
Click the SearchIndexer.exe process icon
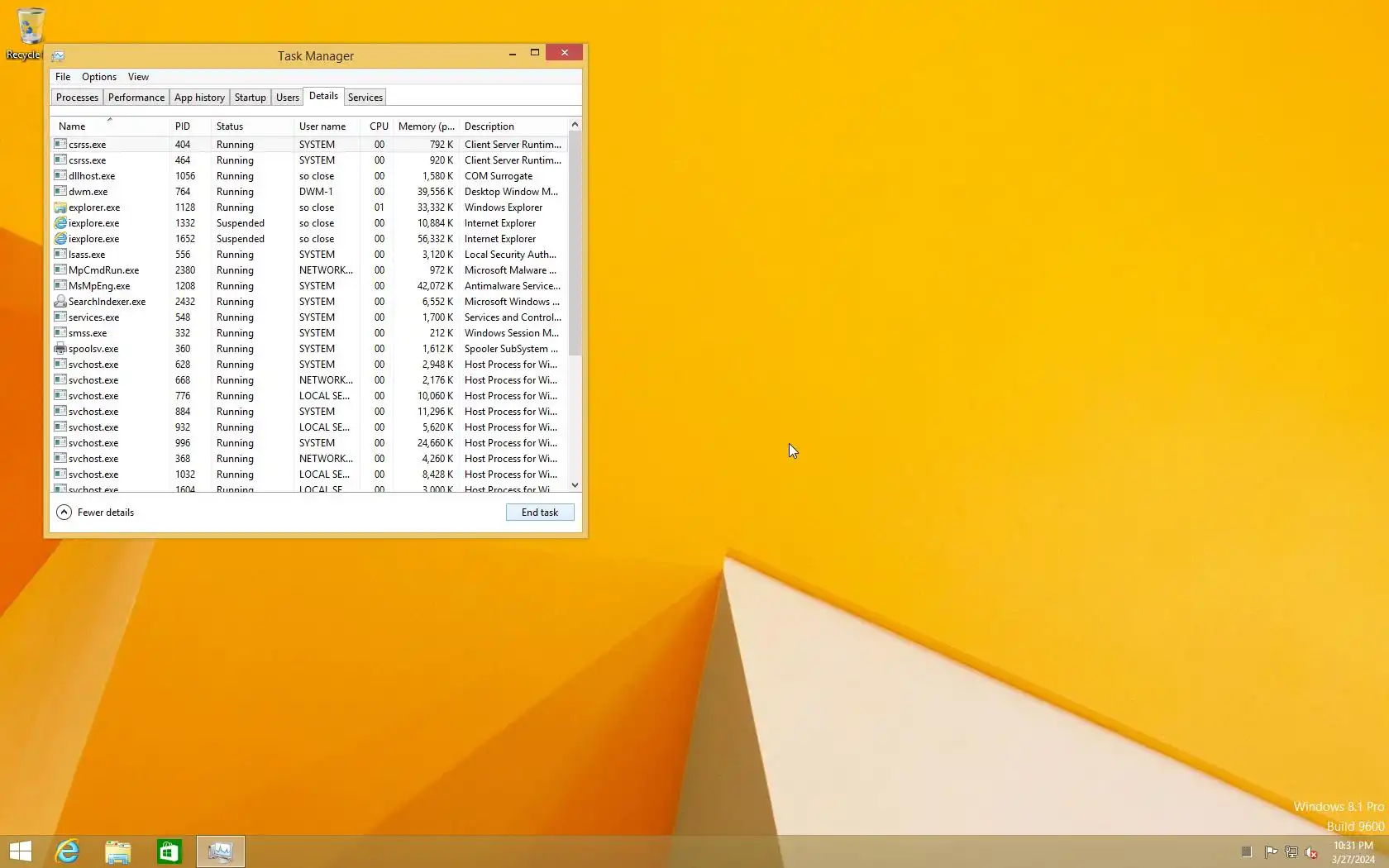point(60,301)
